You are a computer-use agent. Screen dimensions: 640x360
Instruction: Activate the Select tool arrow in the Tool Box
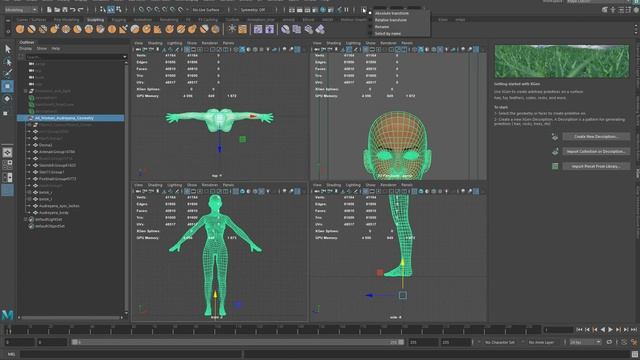click(8, 49)
